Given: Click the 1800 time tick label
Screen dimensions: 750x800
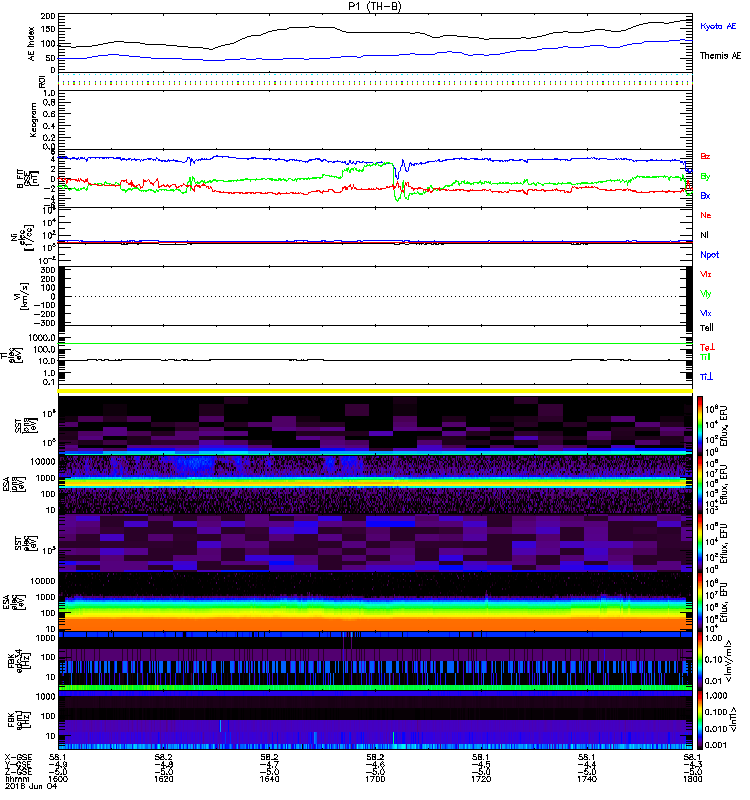Looking at the screenshot, I should click(692, 779).
